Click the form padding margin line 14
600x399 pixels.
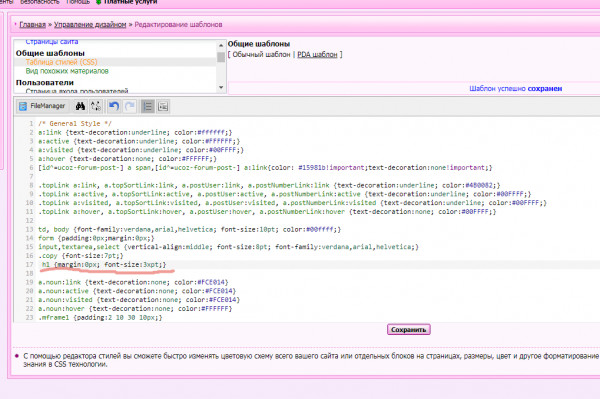pyautogui.click(x=96, y=238)
